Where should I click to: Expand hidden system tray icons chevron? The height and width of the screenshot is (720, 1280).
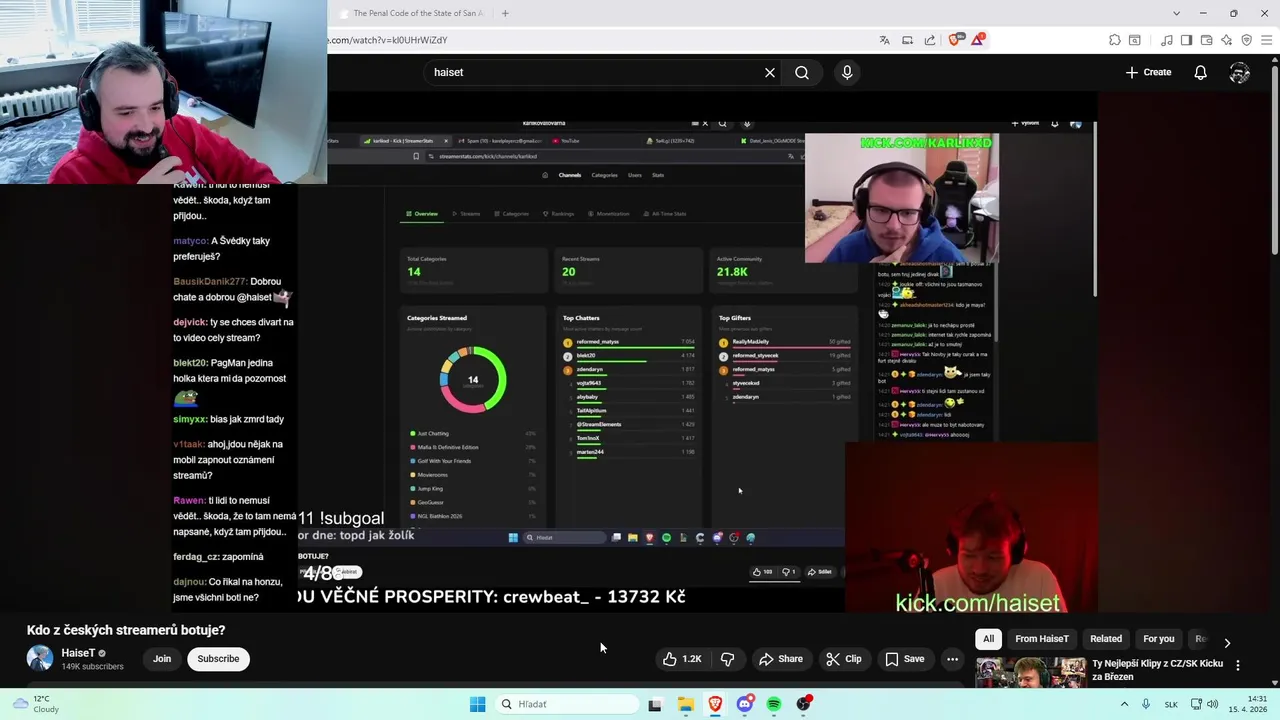(x=1125, y=704)
